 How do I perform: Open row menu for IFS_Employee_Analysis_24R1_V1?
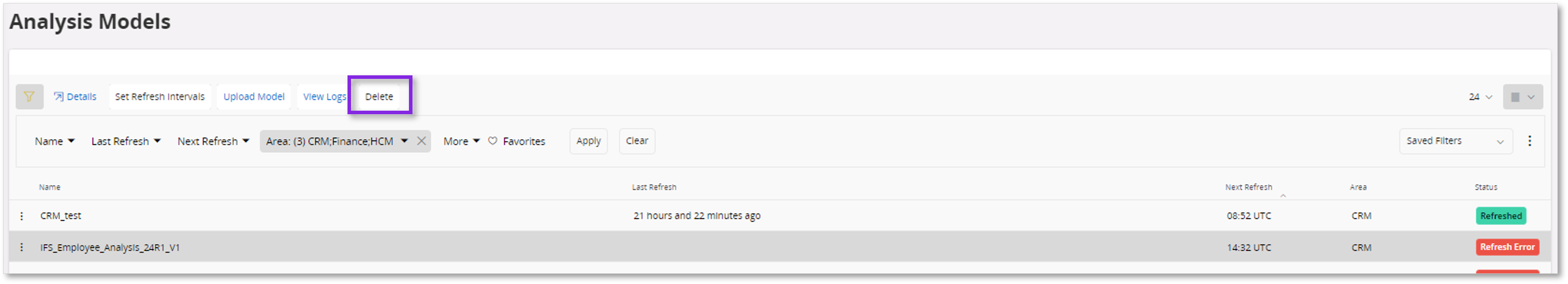click(22, 248)
